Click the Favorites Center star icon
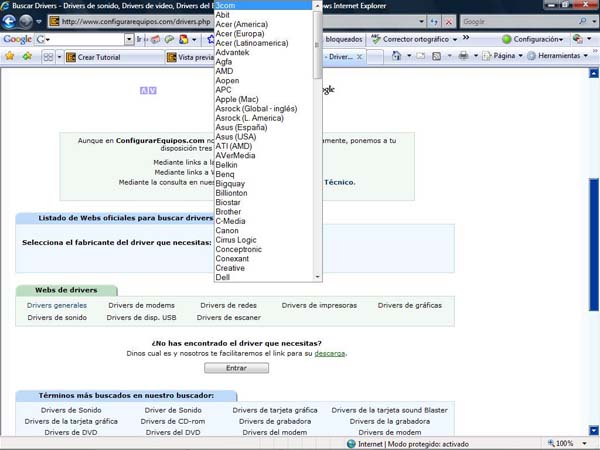The image size is (600, 450). tap(10, 57)
